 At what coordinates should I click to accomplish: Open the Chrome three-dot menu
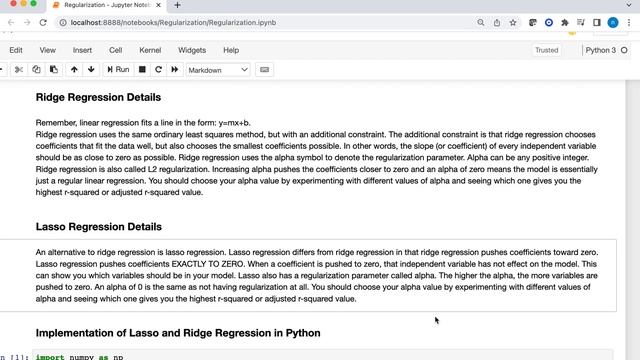(629, 22)
